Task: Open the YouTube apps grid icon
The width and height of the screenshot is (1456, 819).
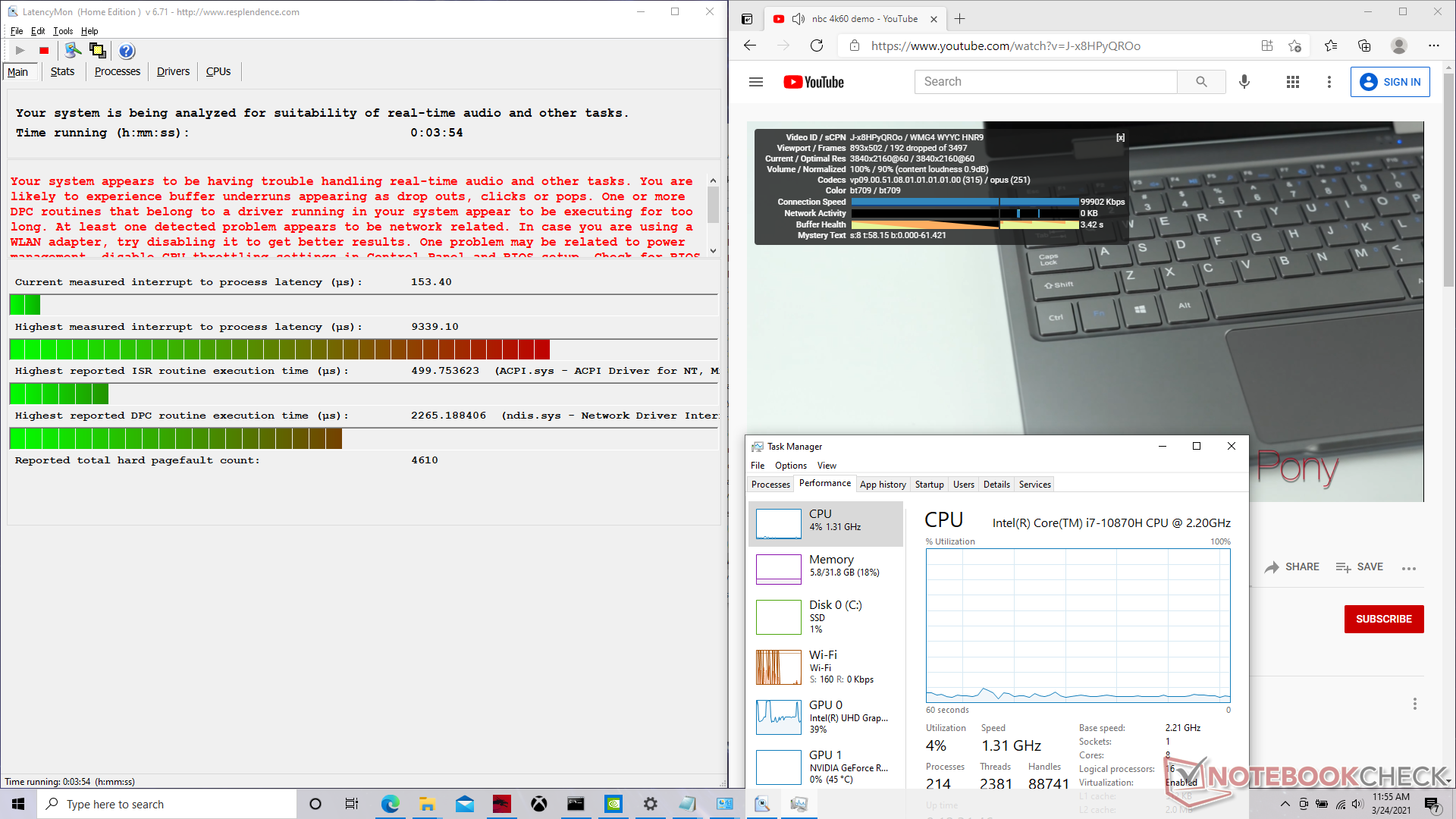Action: pyautogui.click(x=1293, y=82)
